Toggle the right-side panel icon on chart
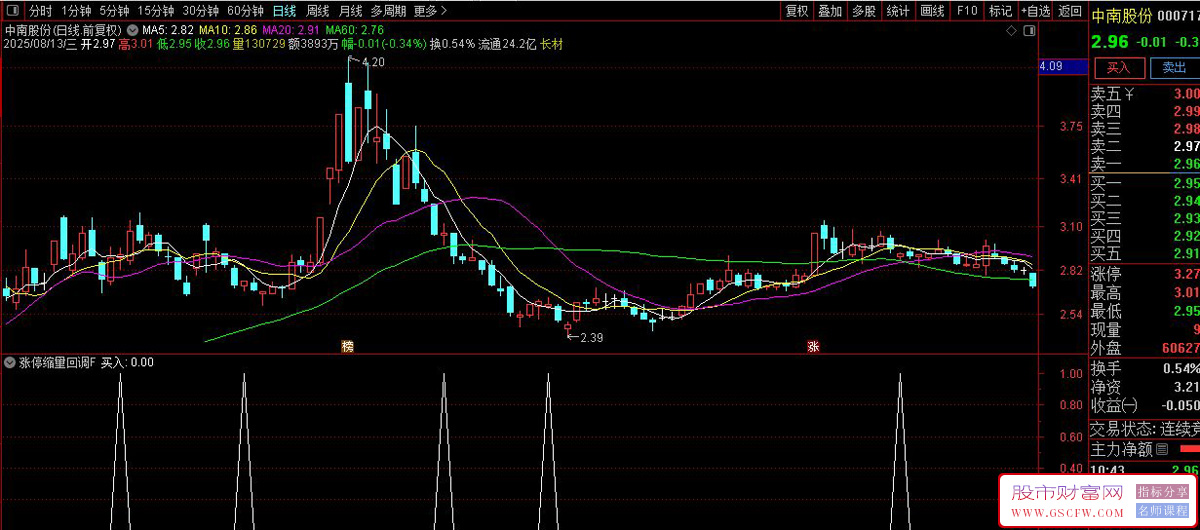This screenshot has width=1200, height=530. click(1029, 31)
